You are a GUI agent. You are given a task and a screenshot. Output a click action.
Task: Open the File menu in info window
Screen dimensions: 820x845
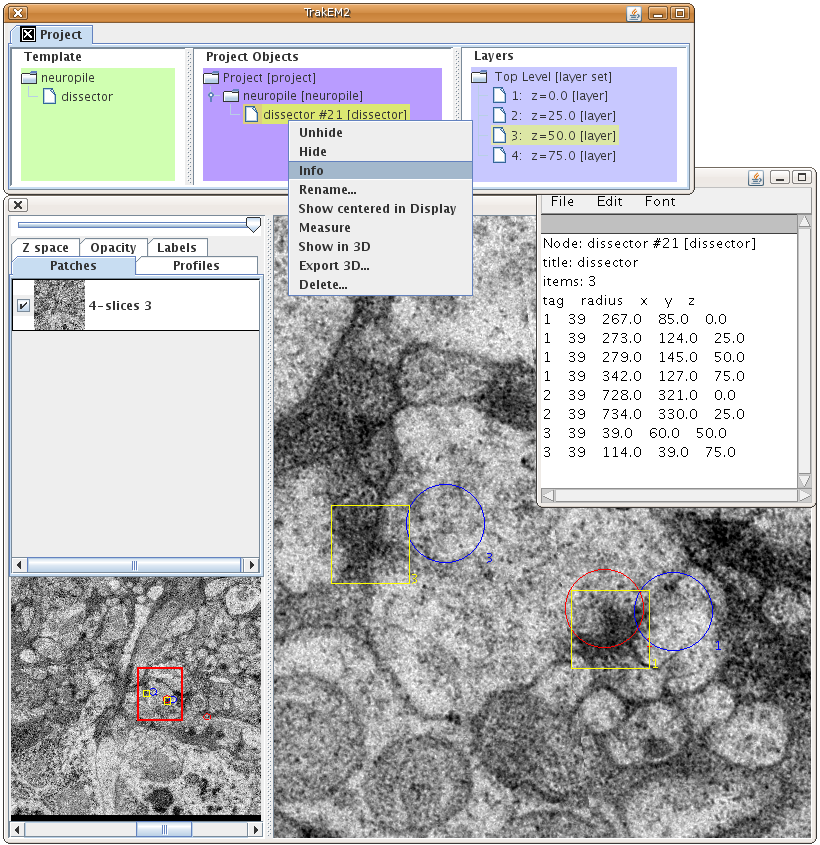coord(563,201)
